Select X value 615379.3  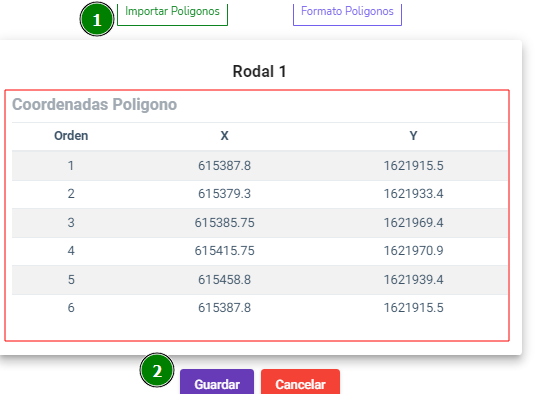coord(224,194)
